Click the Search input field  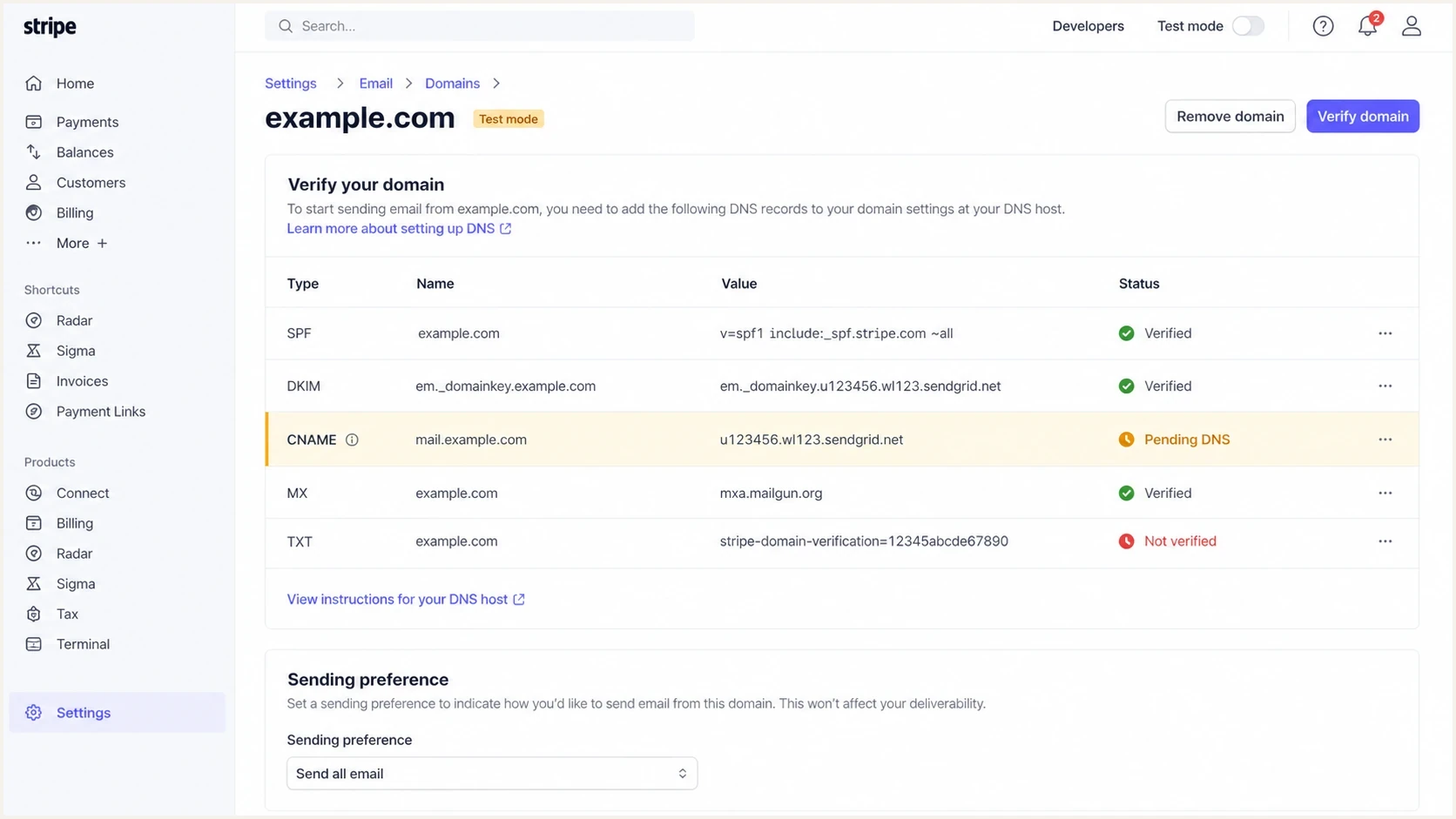click(480, 26)
